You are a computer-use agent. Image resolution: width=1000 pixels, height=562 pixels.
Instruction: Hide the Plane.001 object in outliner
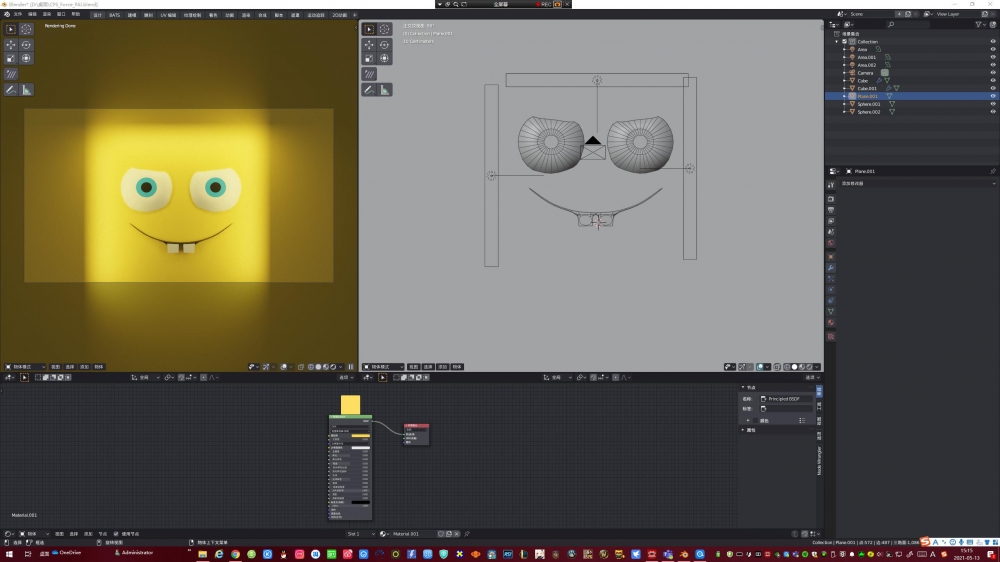click(993, 96)
